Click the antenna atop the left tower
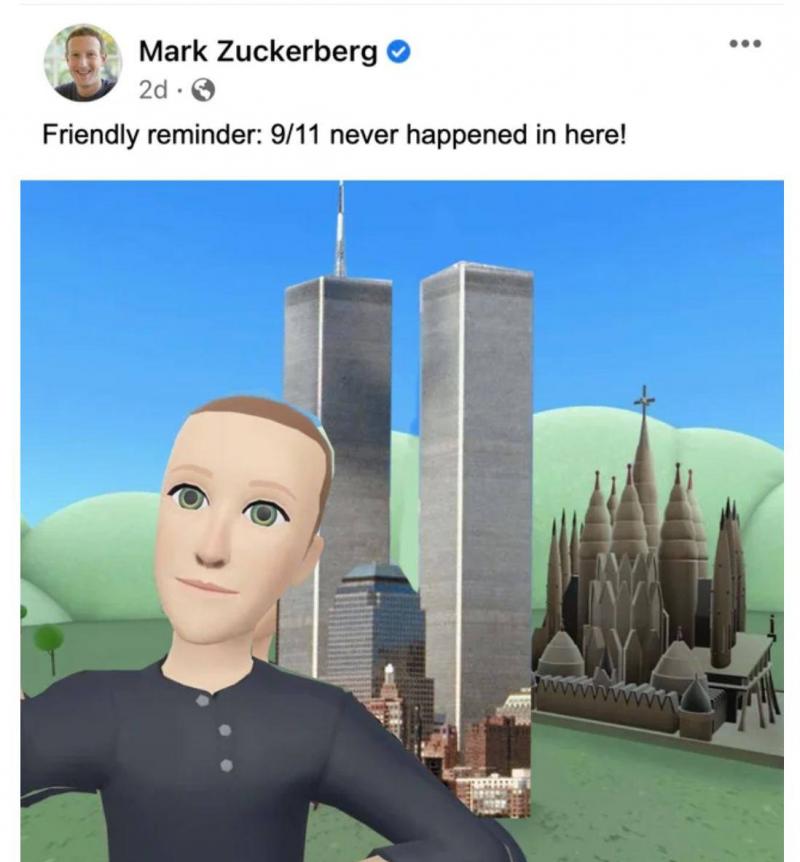 point(340,229)
